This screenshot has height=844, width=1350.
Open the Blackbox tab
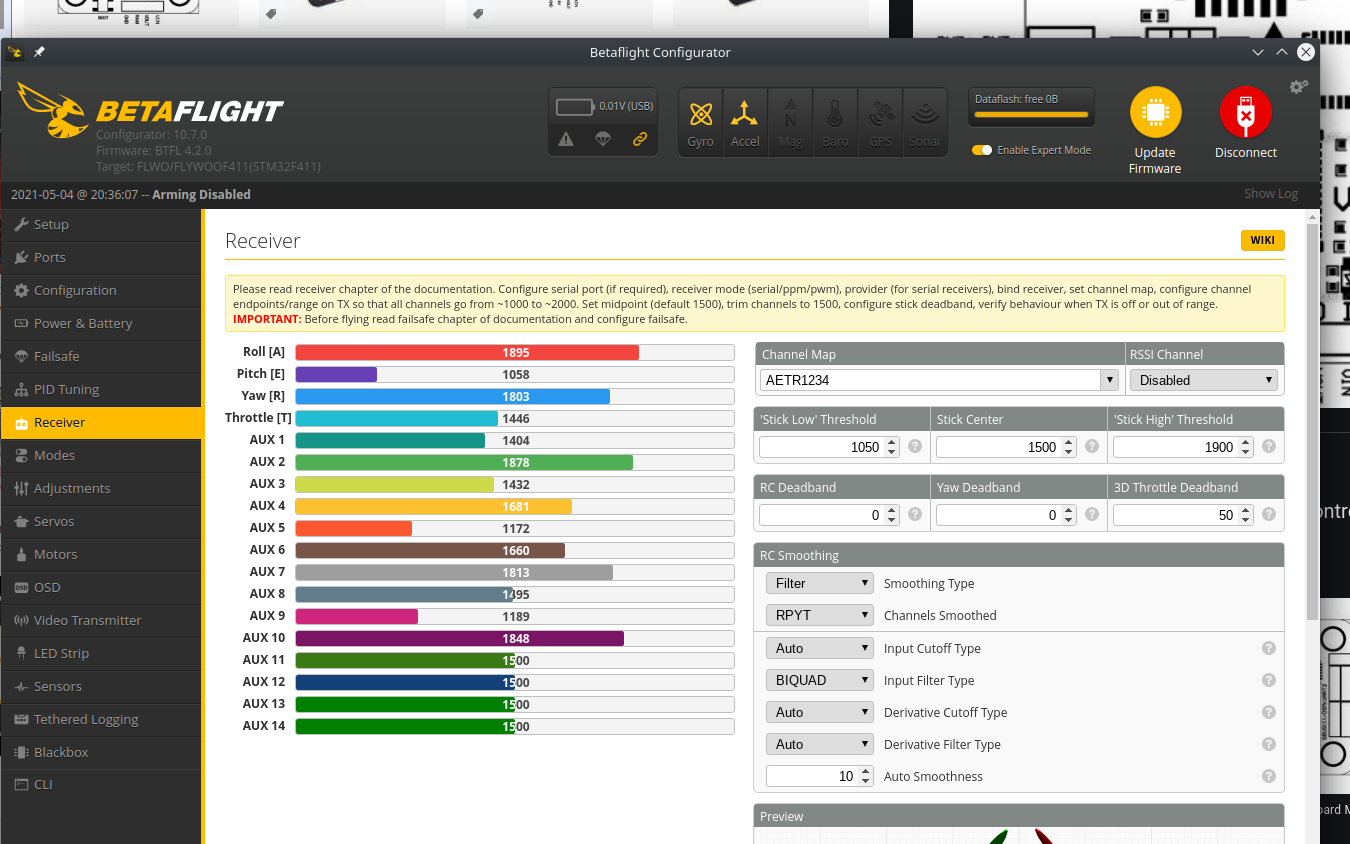click(x=101, y=752)
